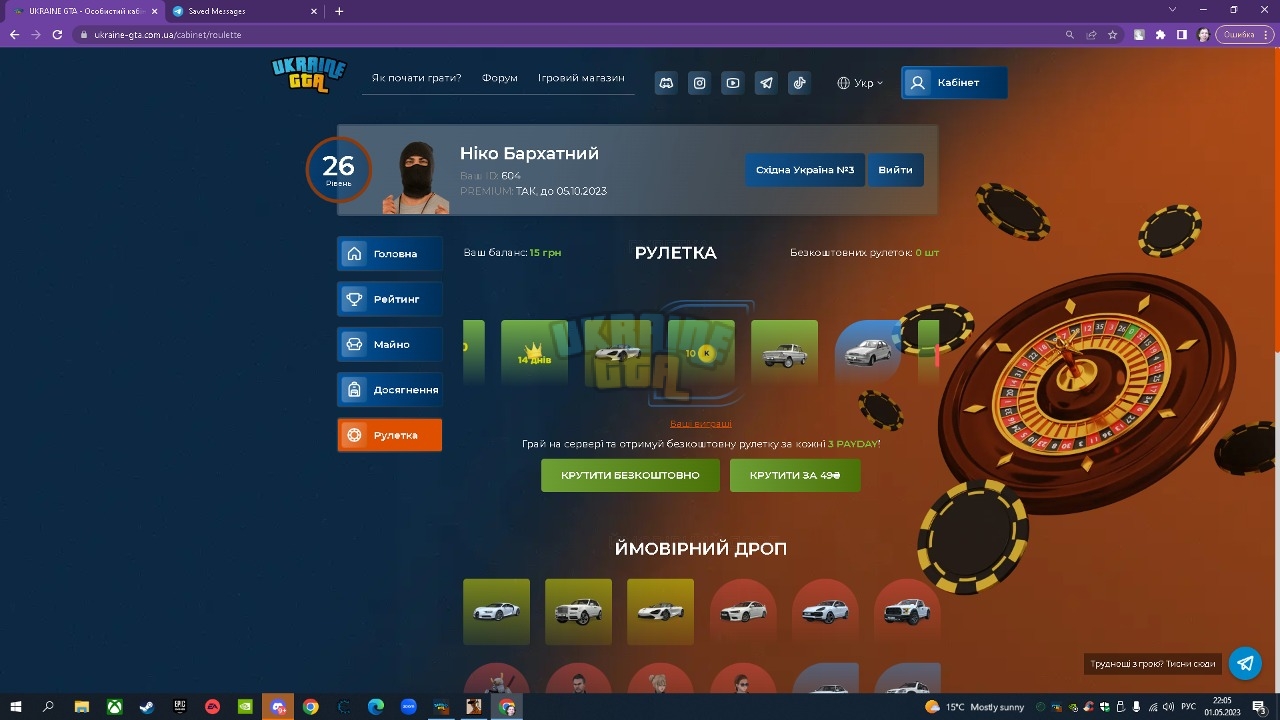Click the "10 K" coin prize tile
Image resolution: width=1280 pixels, height=720 pixels.
coord(701,353)
